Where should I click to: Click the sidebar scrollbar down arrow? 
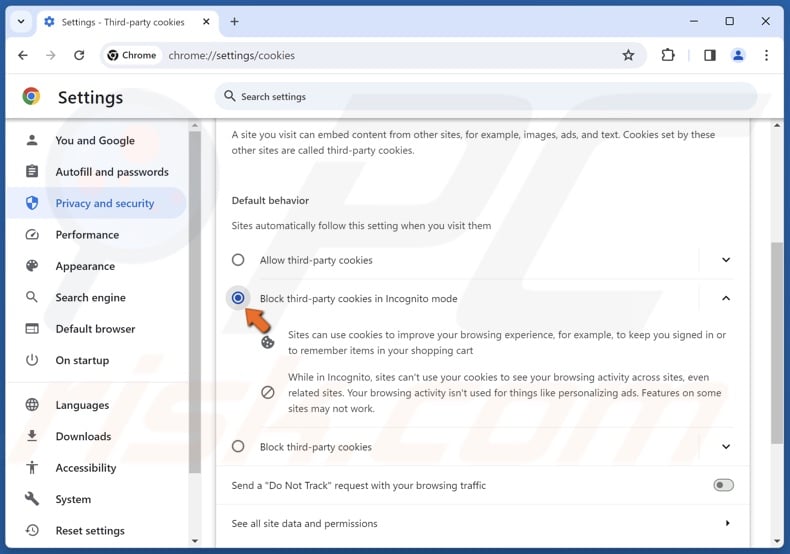(195, 541)
